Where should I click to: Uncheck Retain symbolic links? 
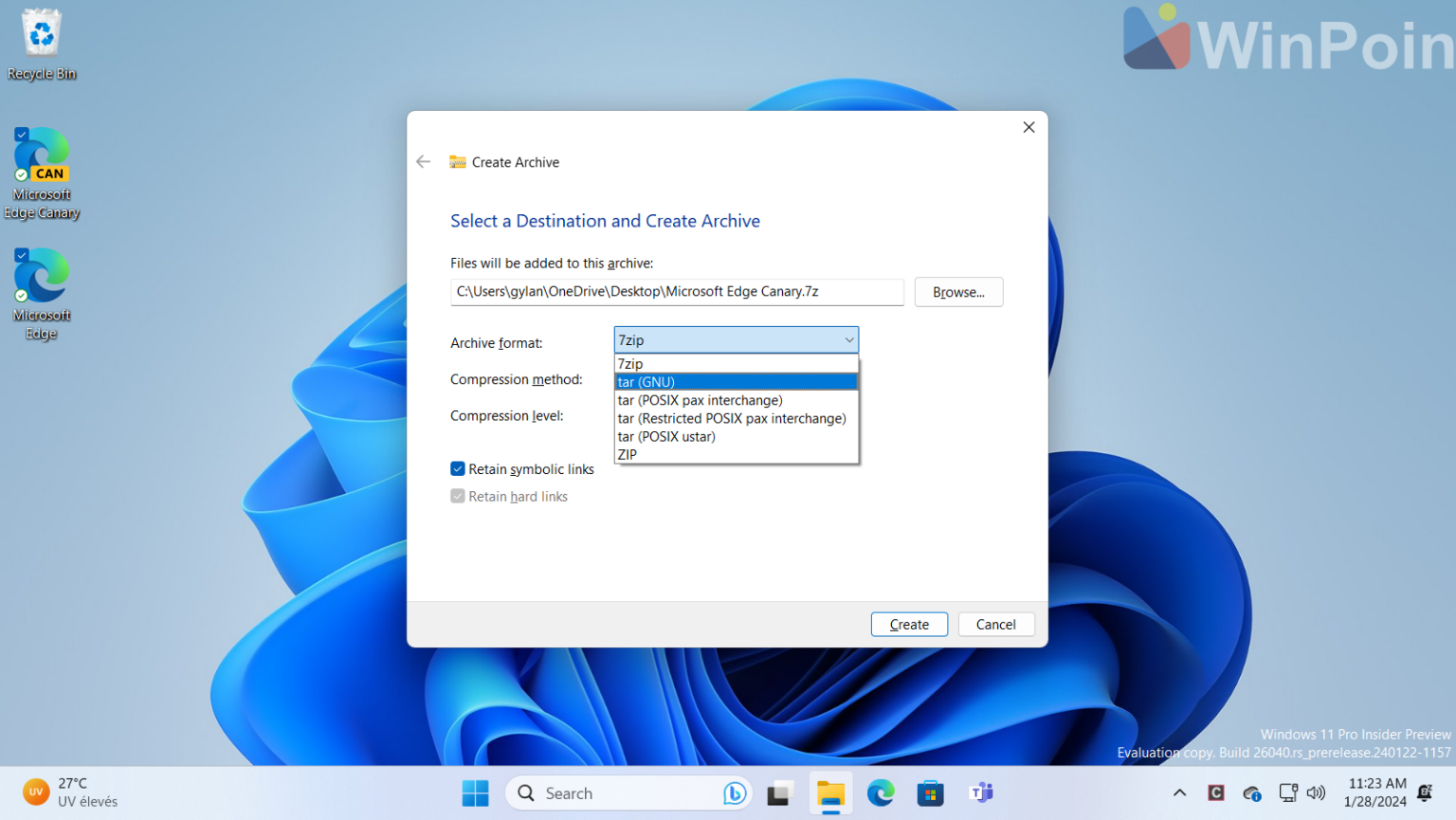(457, 468)
